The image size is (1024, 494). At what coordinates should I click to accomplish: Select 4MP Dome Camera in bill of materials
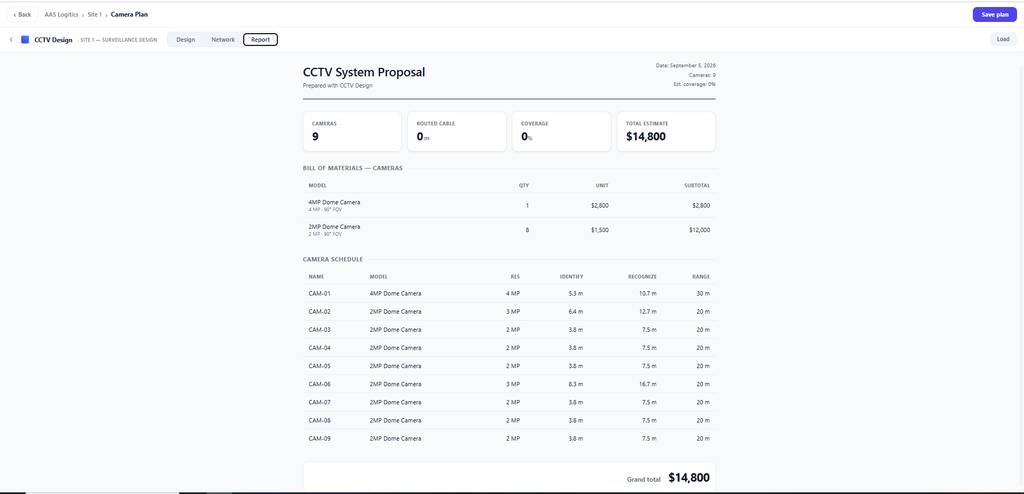334,203
